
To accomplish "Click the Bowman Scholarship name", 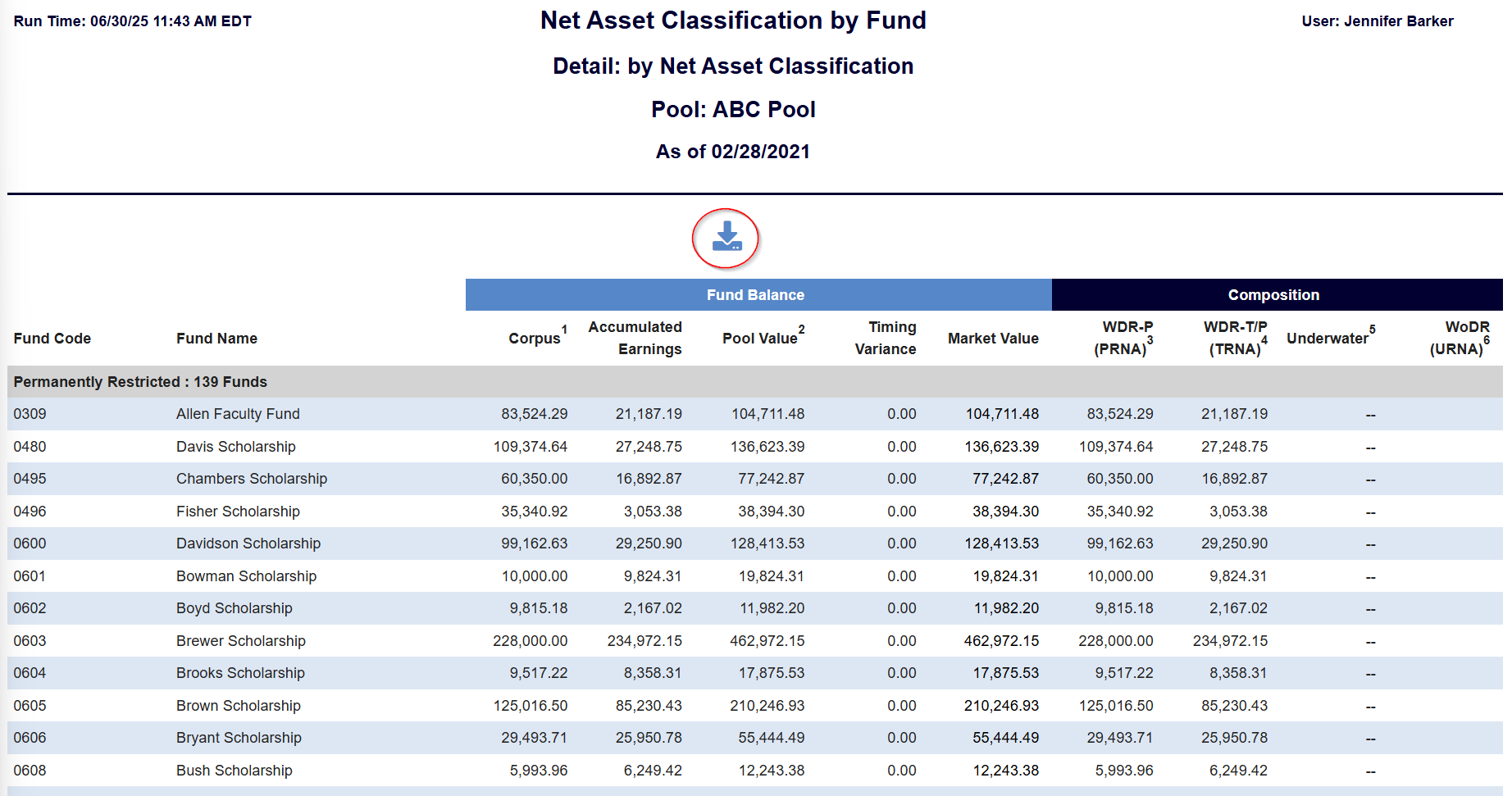I will [x=246, y=576].
